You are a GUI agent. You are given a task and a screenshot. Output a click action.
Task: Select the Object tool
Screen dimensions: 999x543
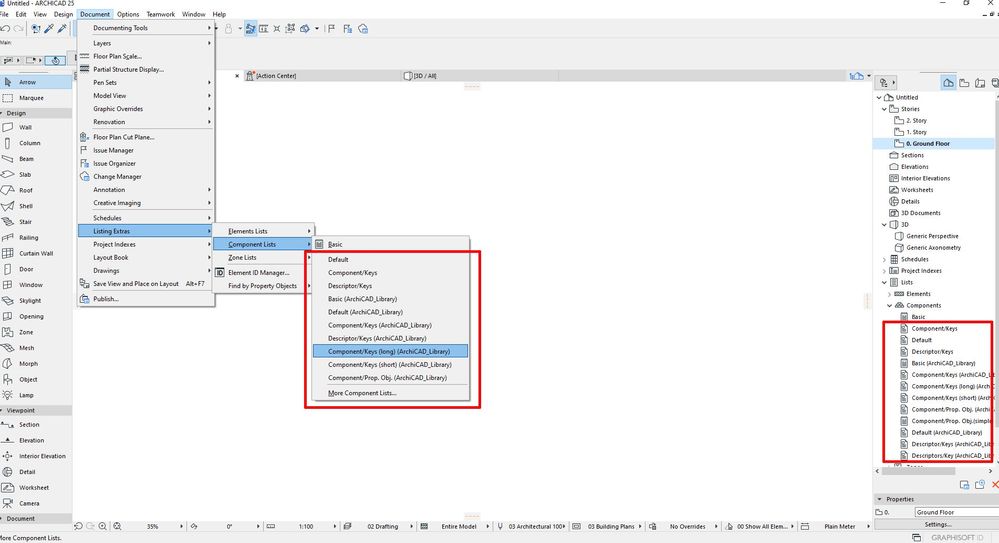click(36, 379)
